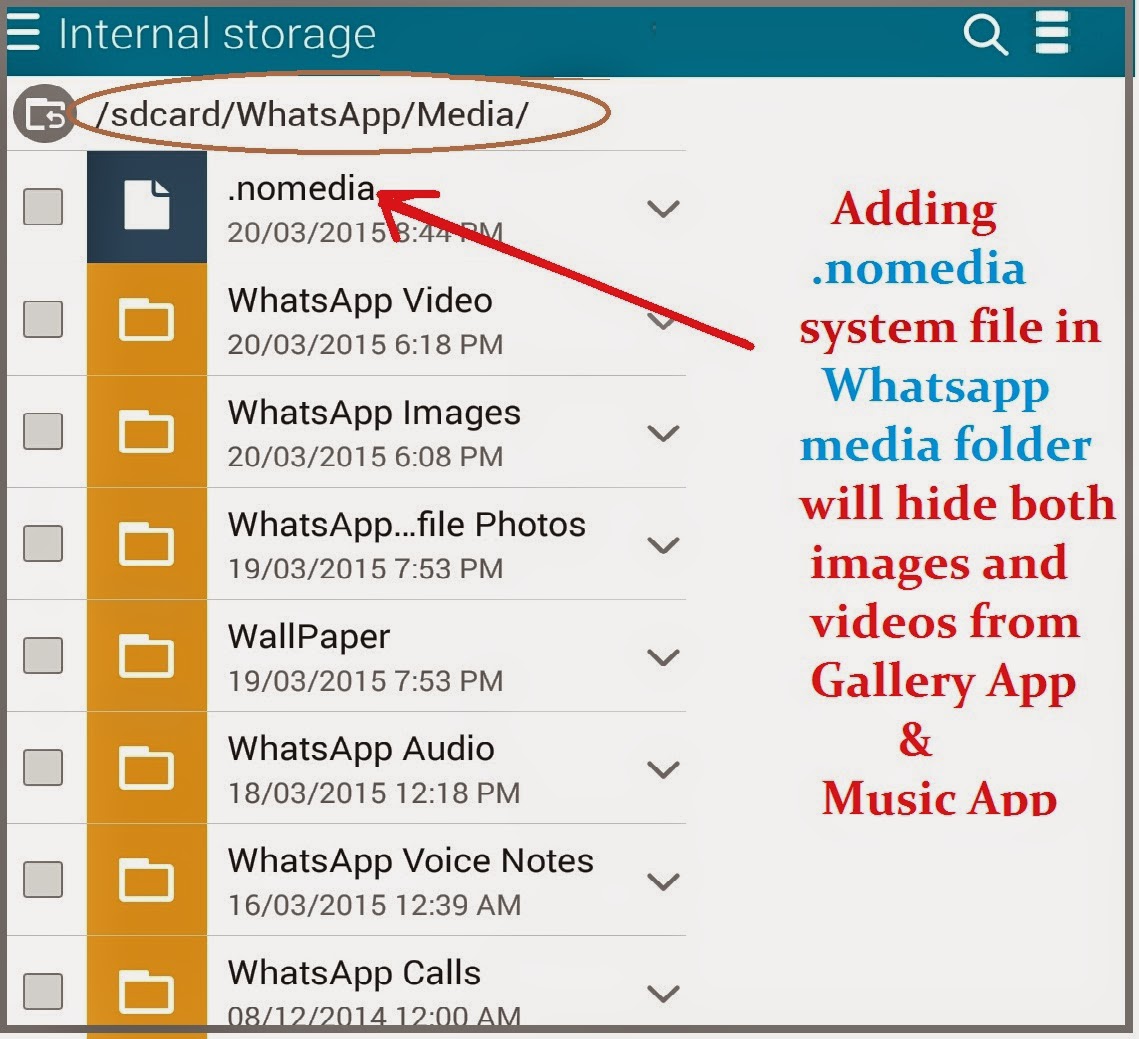
Task: Tap the search magnifier icon
Action: 985,35
